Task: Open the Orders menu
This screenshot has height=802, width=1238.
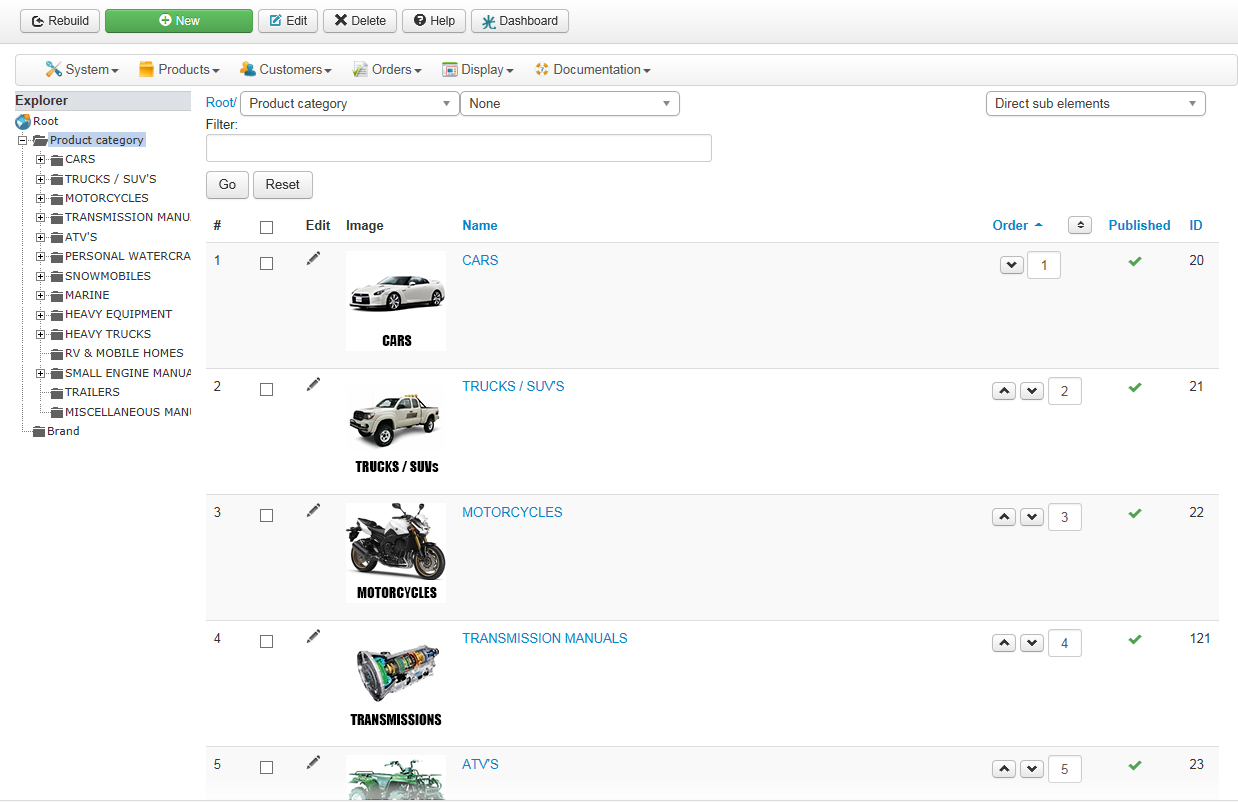Action: point(387,70)
